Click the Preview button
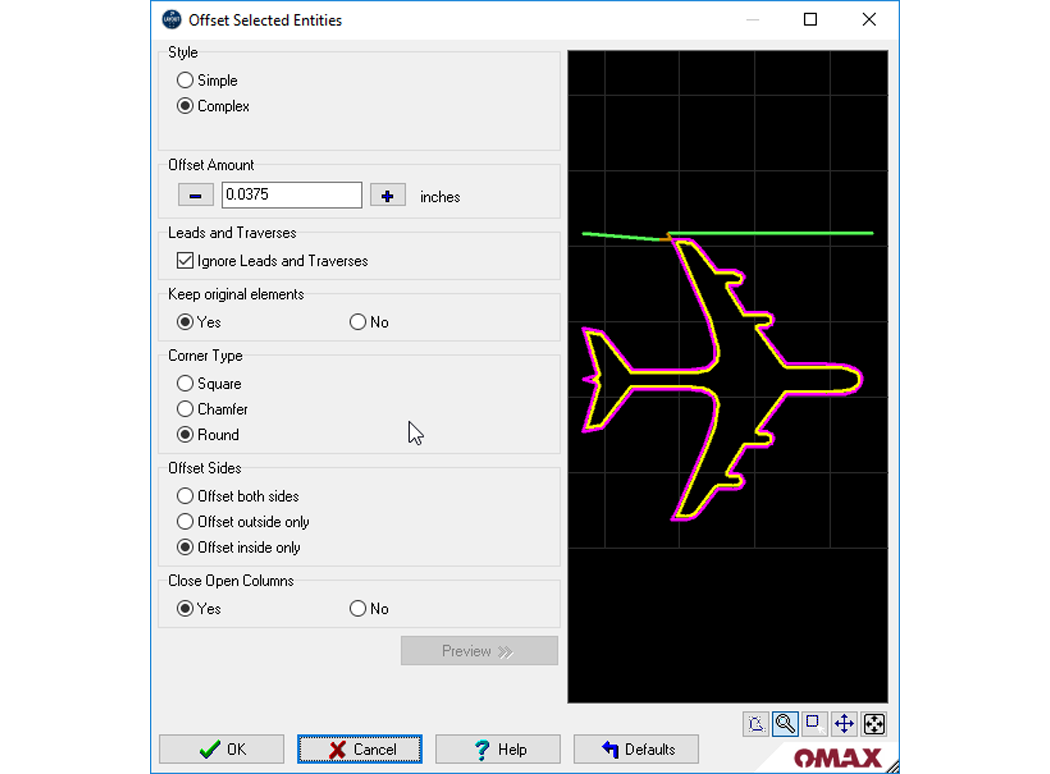This screenshot has width=1050, height=774. pyautogui.click(x=479, y=651)
